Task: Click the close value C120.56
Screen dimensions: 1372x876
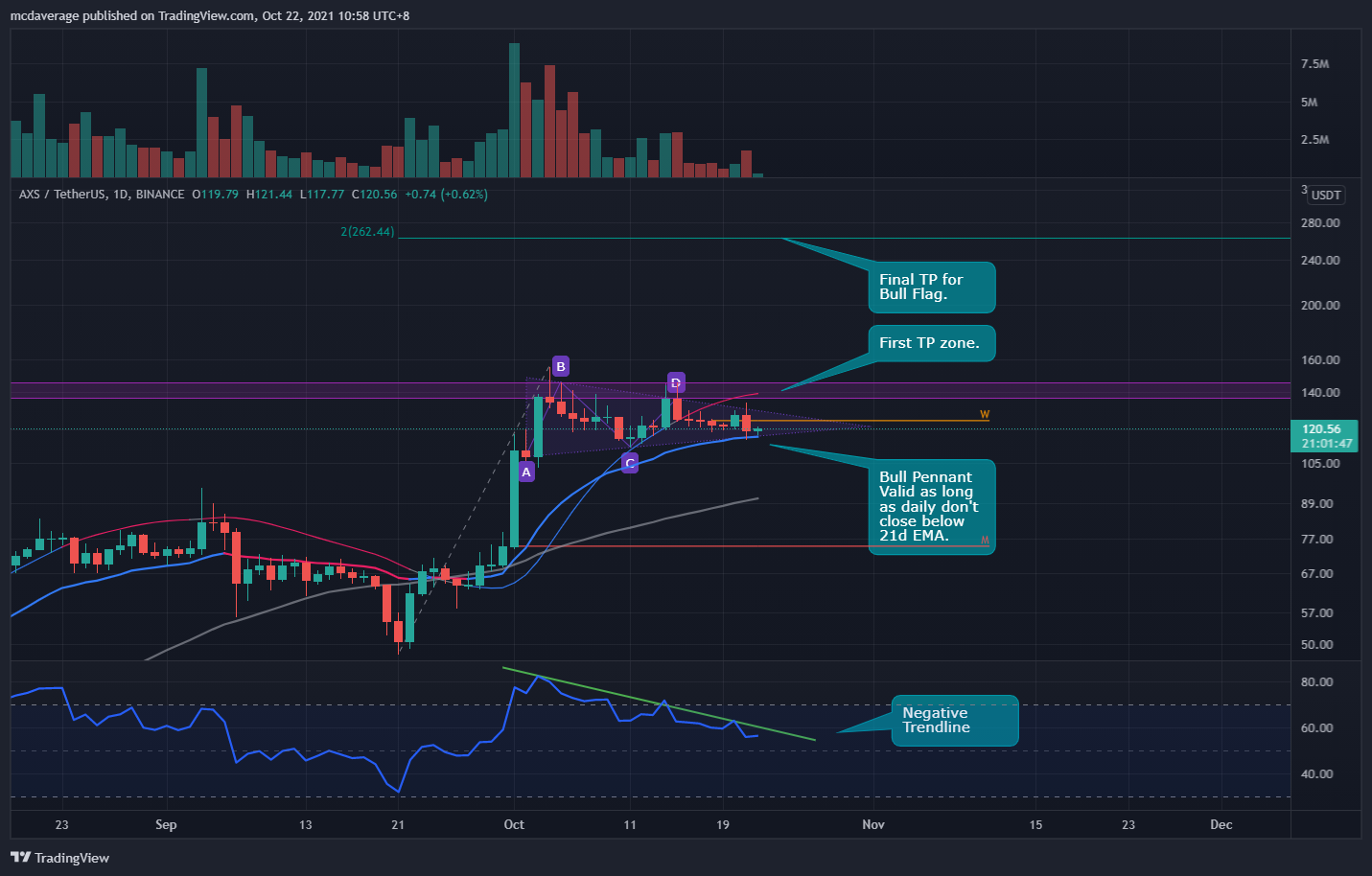Action: pyautogui.click(x=374, y=194)
